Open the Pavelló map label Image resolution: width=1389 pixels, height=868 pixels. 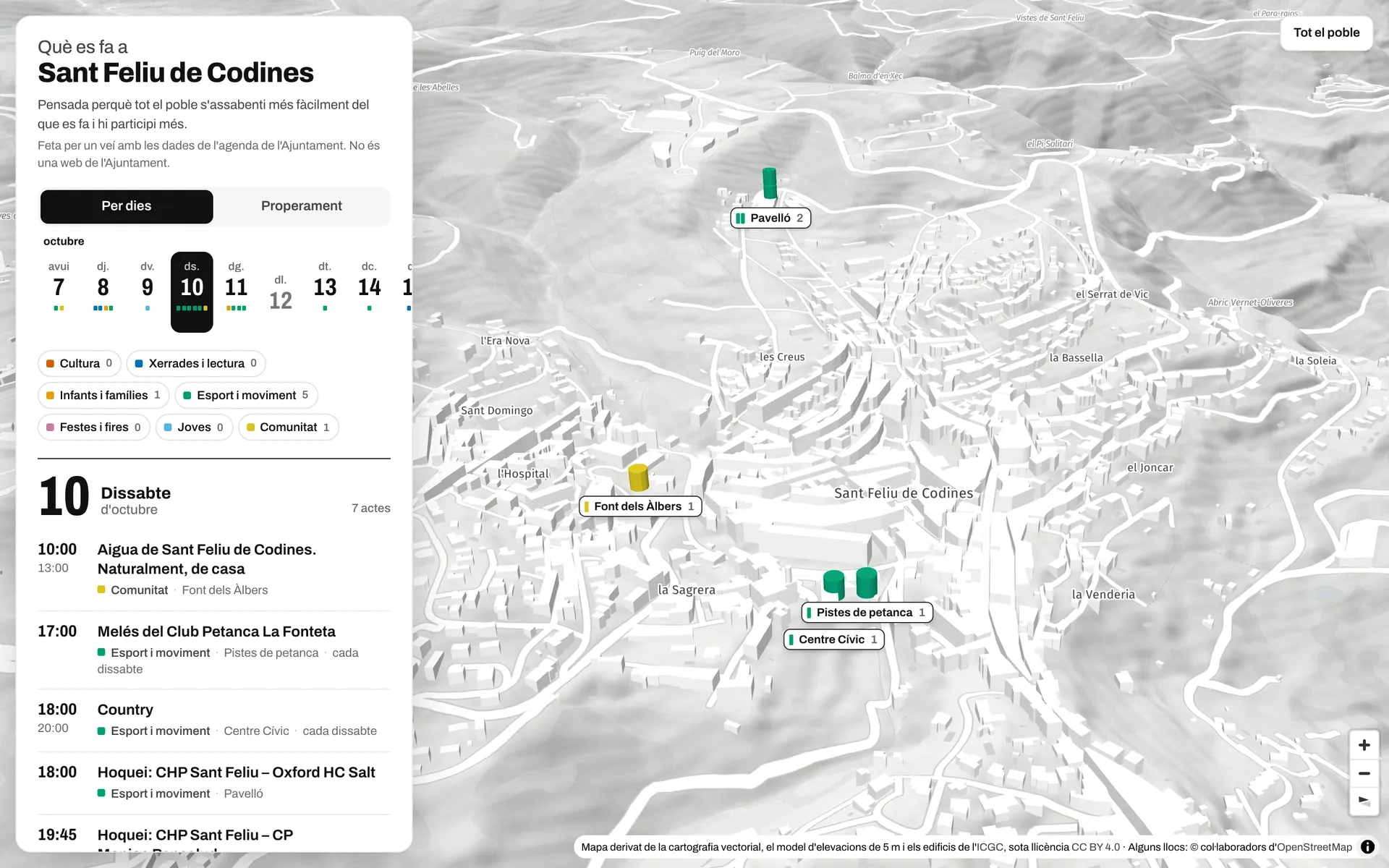click(x=770, y=218)
